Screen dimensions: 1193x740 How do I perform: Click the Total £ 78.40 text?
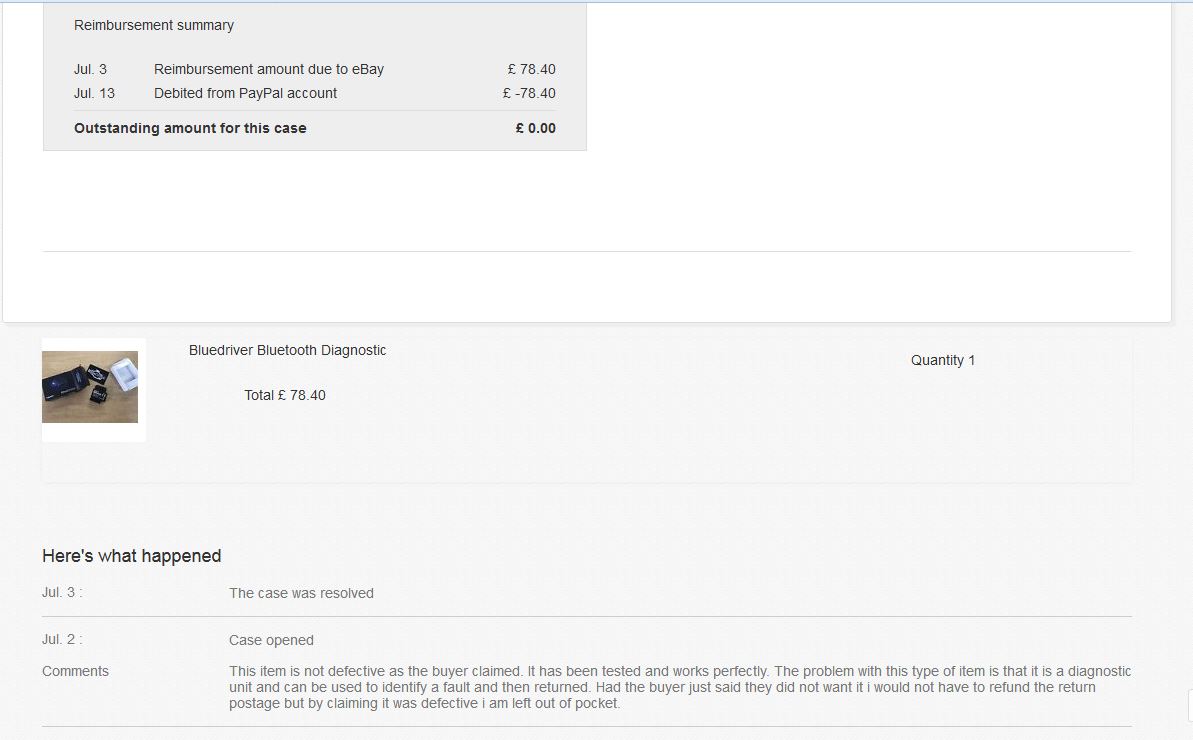click(x=285, y=395)
